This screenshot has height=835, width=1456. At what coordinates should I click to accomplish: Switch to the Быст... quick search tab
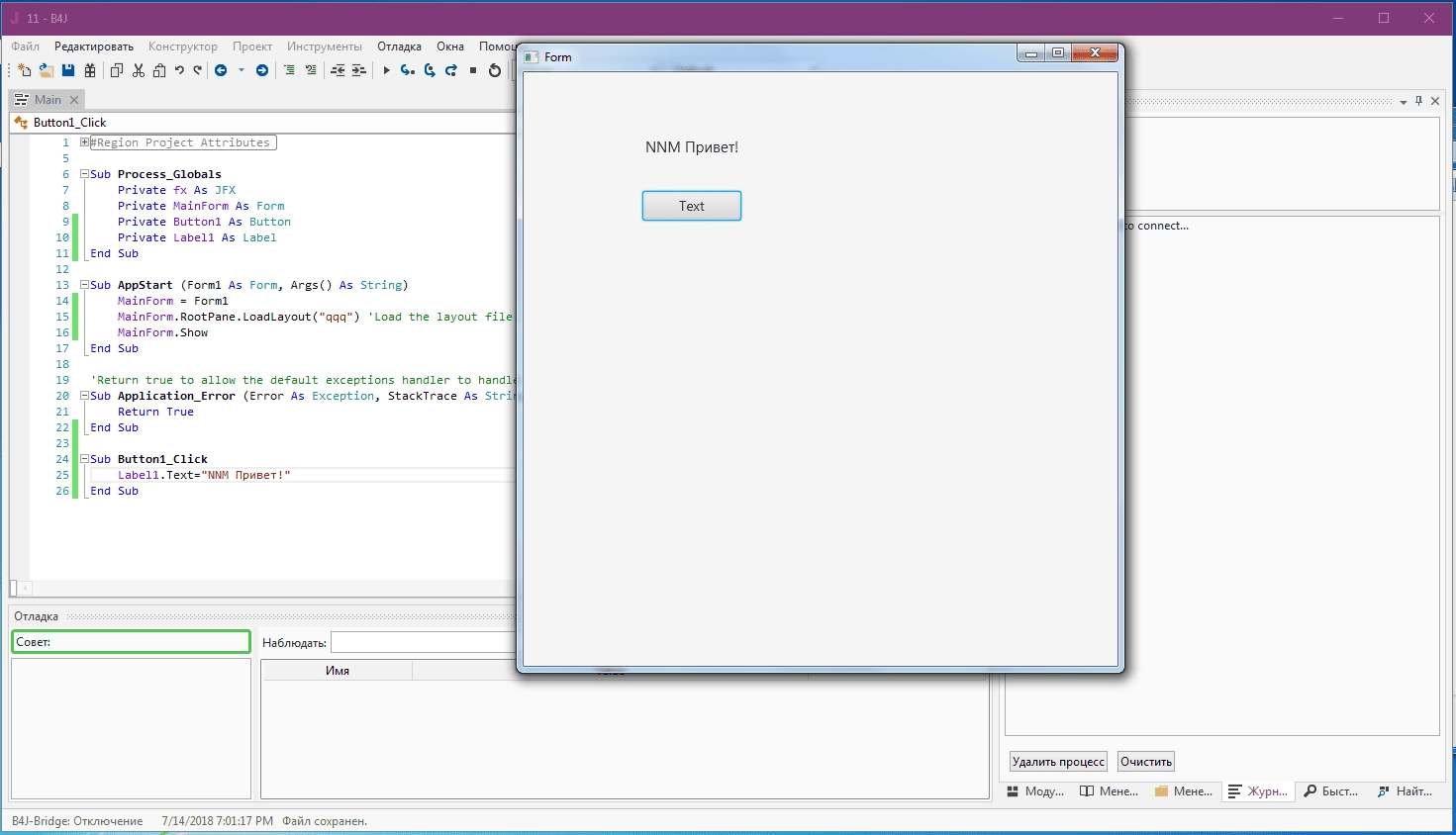click(1331, 791)
